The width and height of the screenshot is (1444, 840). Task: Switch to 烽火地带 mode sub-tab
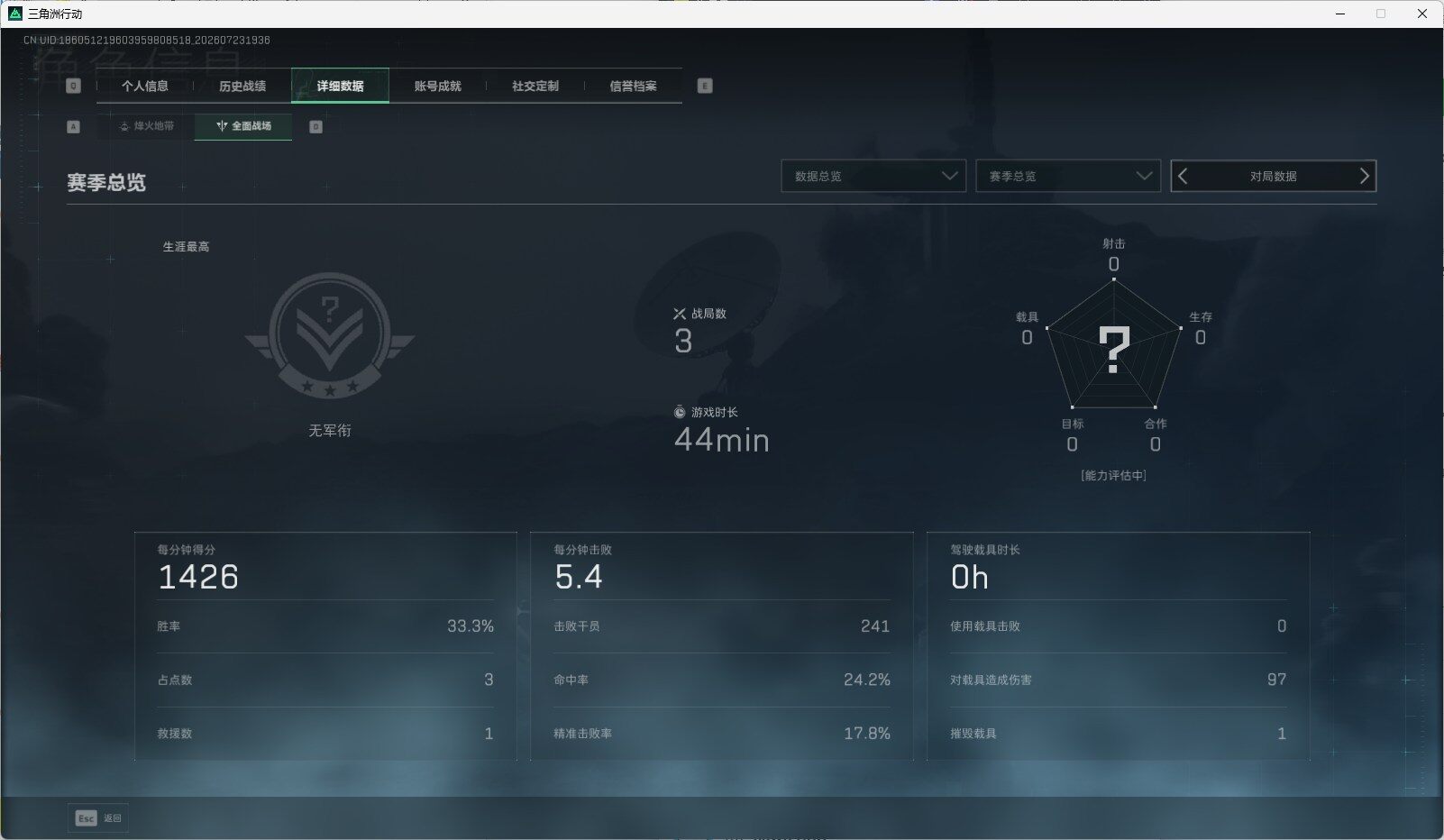pos(146,126)
